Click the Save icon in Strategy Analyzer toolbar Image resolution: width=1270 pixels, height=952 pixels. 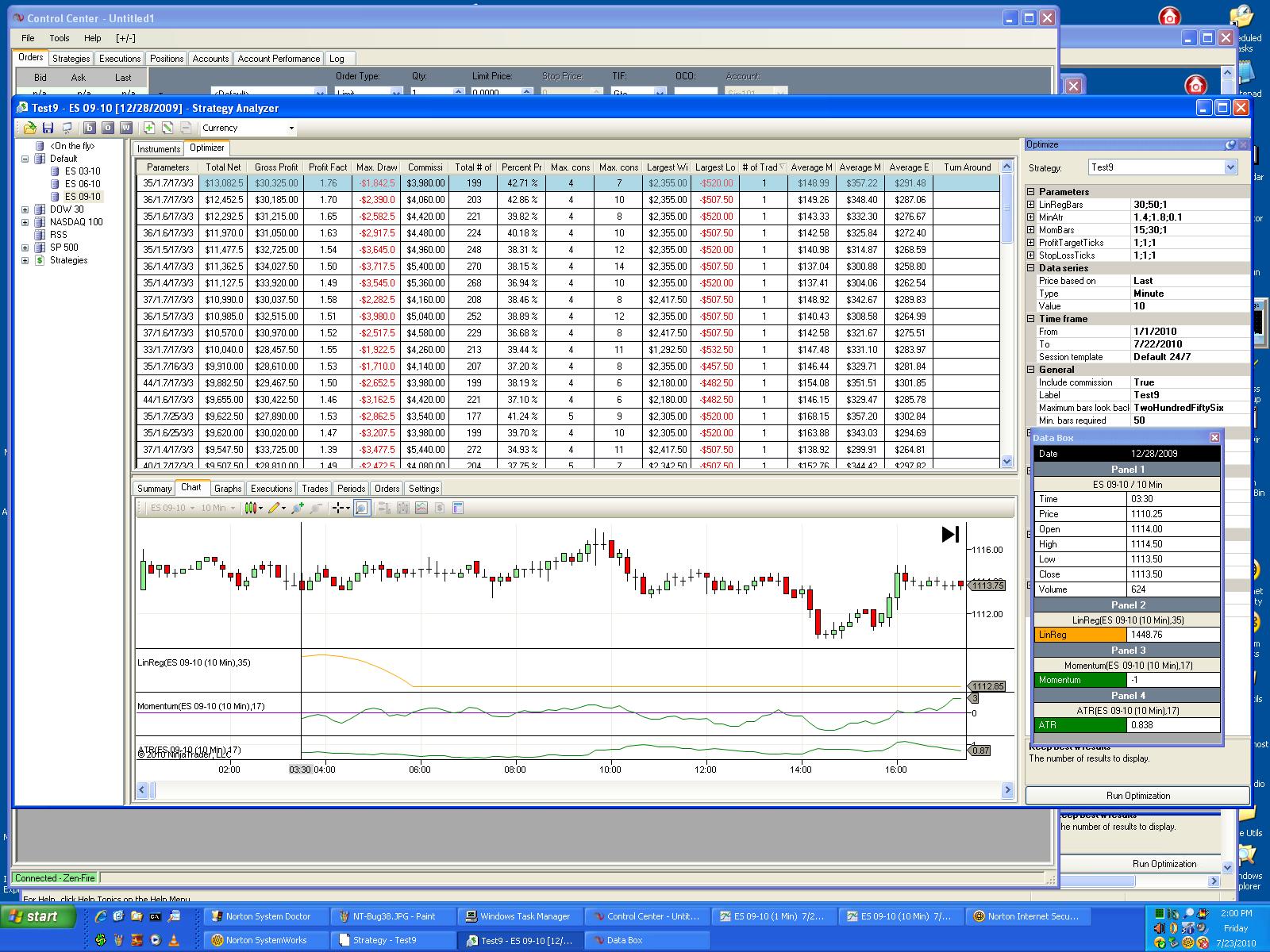[48, 128]
